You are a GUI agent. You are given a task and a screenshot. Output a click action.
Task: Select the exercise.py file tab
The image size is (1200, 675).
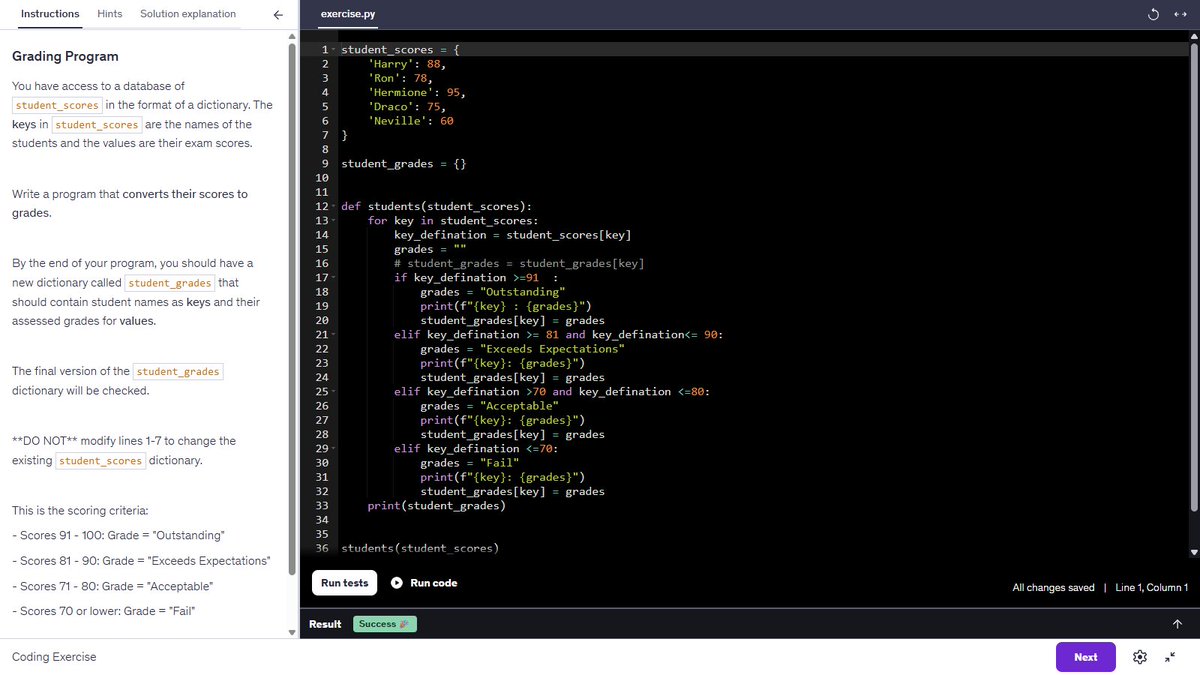(348, 15)
